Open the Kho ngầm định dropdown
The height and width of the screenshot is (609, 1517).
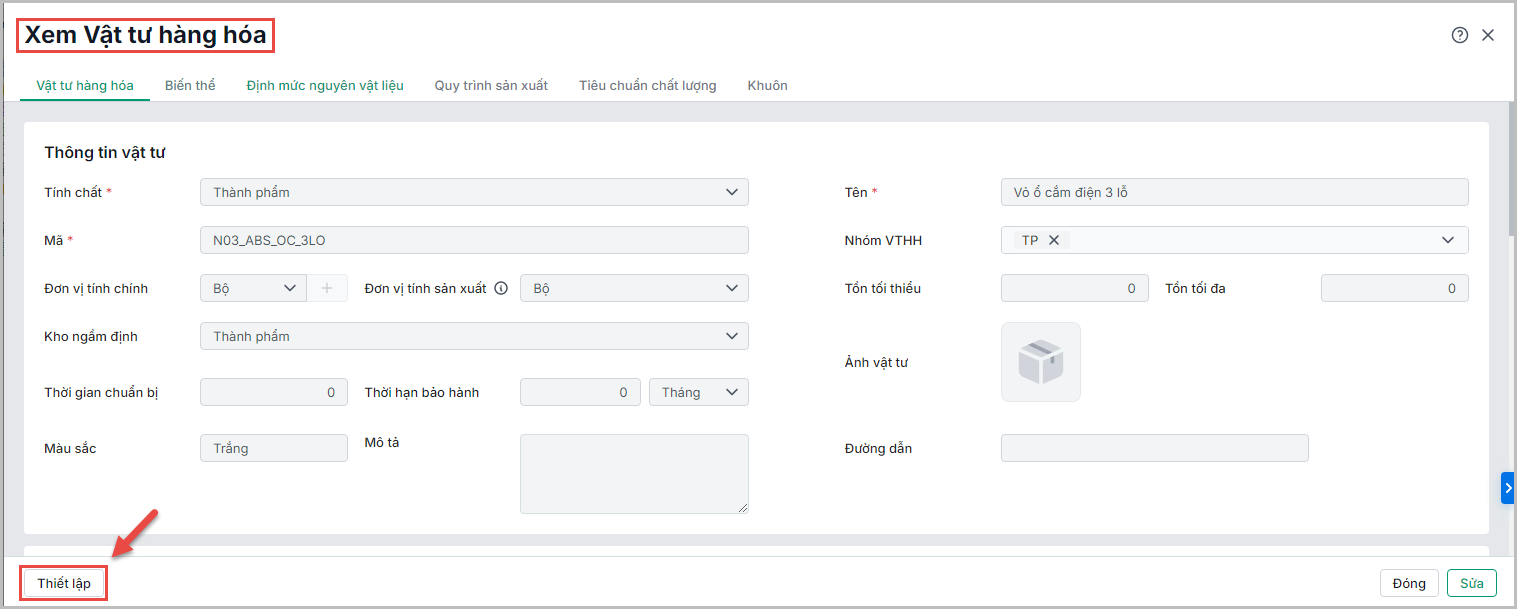pos(732,336)
